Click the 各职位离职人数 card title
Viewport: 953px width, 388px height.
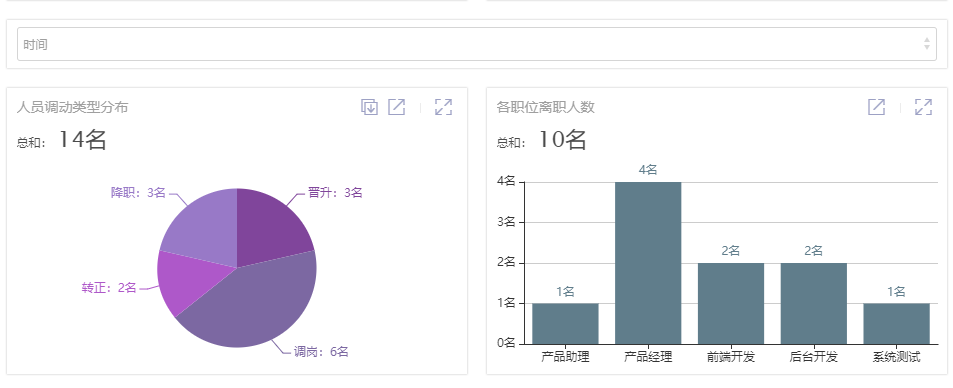pyautogui.click(x=546, y=108)
